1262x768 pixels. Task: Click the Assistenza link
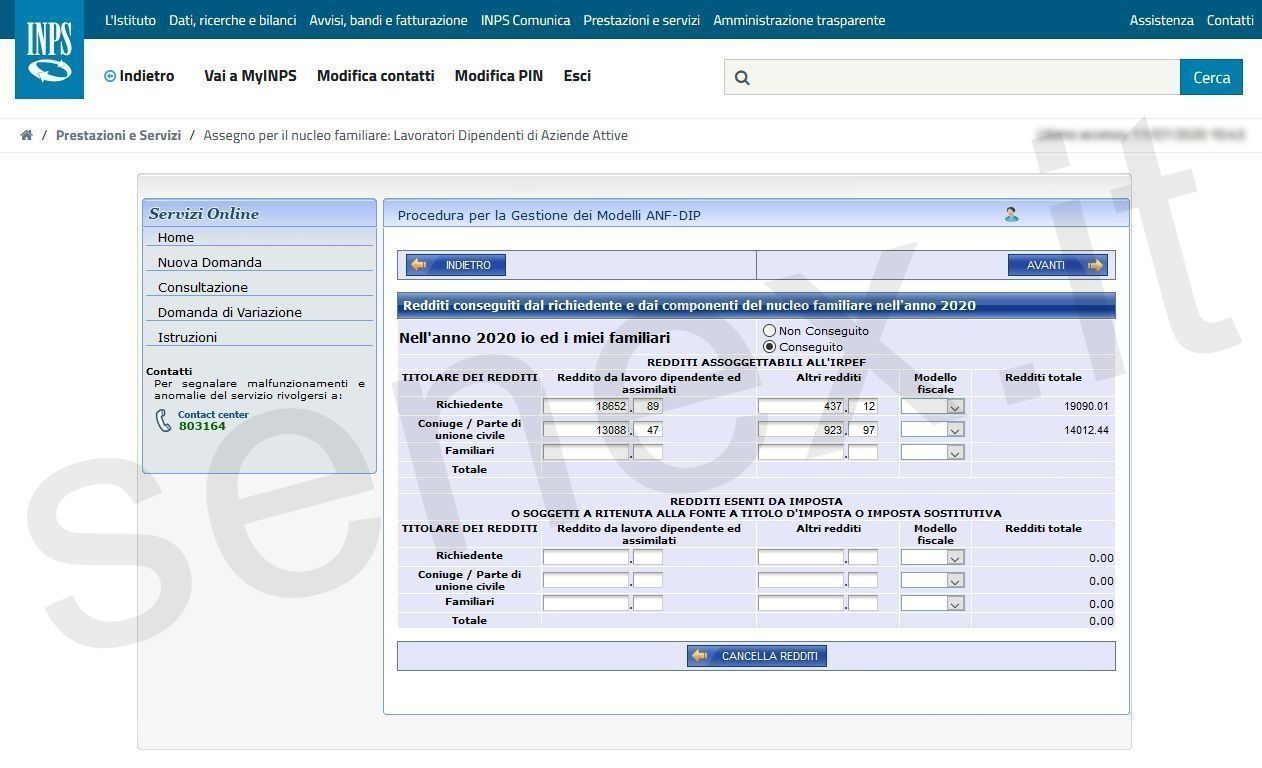(1161, 20)
